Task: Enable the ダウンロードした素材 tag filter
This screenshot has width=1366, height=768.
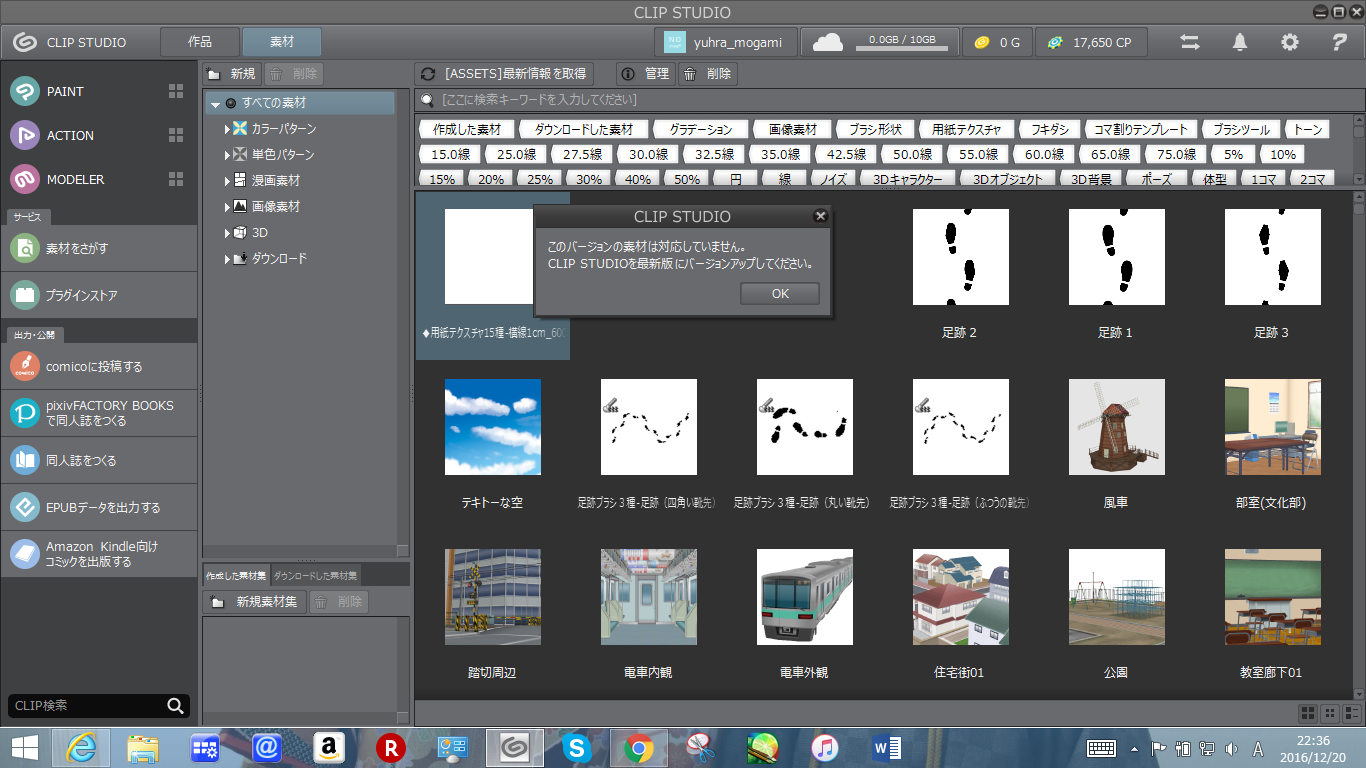Action: coord(583,130)
